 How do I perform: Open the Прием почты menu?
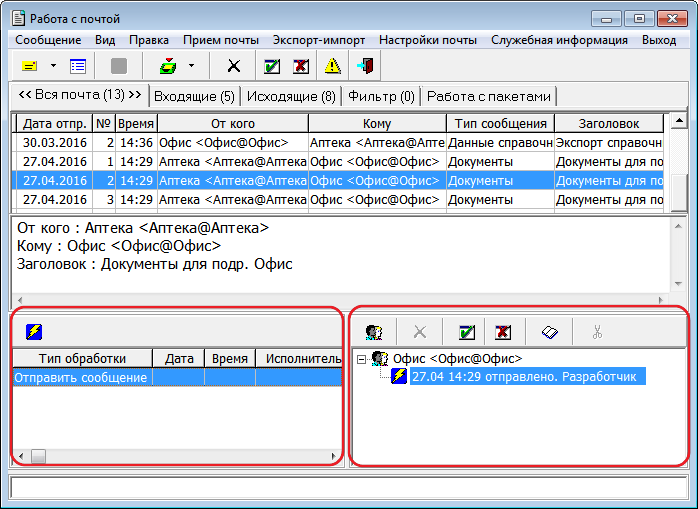click(x=221, y=40)
